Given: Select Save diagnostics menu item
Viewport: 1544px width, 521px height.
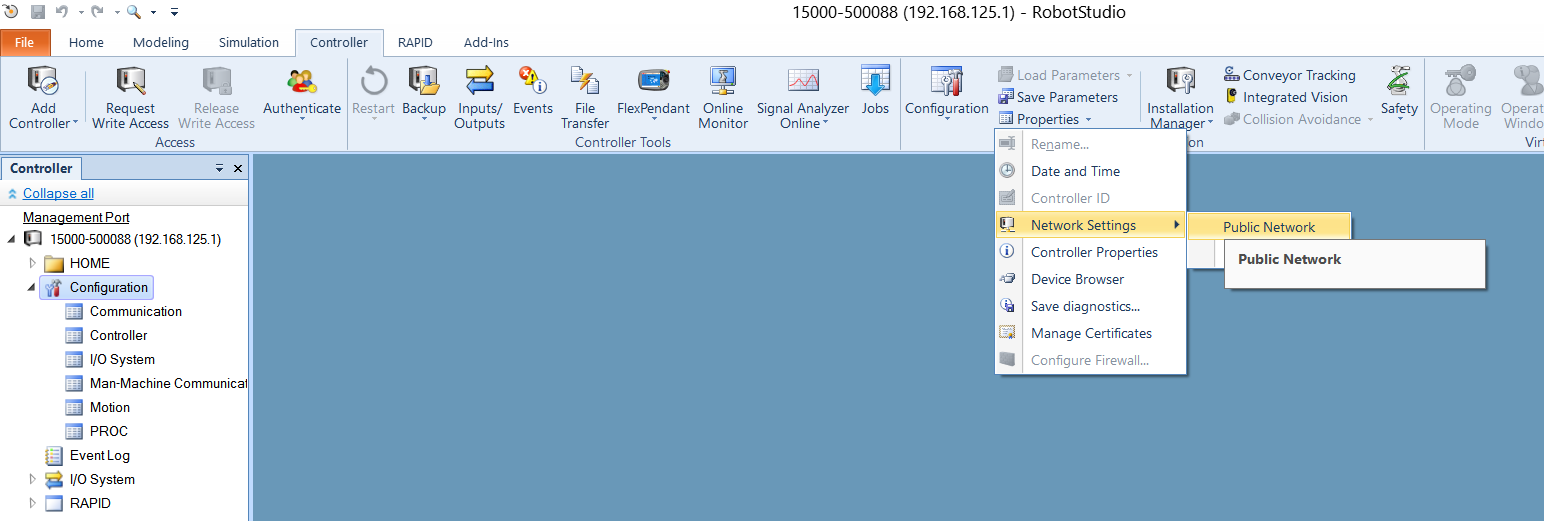Looking at the screenshot, I should [1090, 306].
